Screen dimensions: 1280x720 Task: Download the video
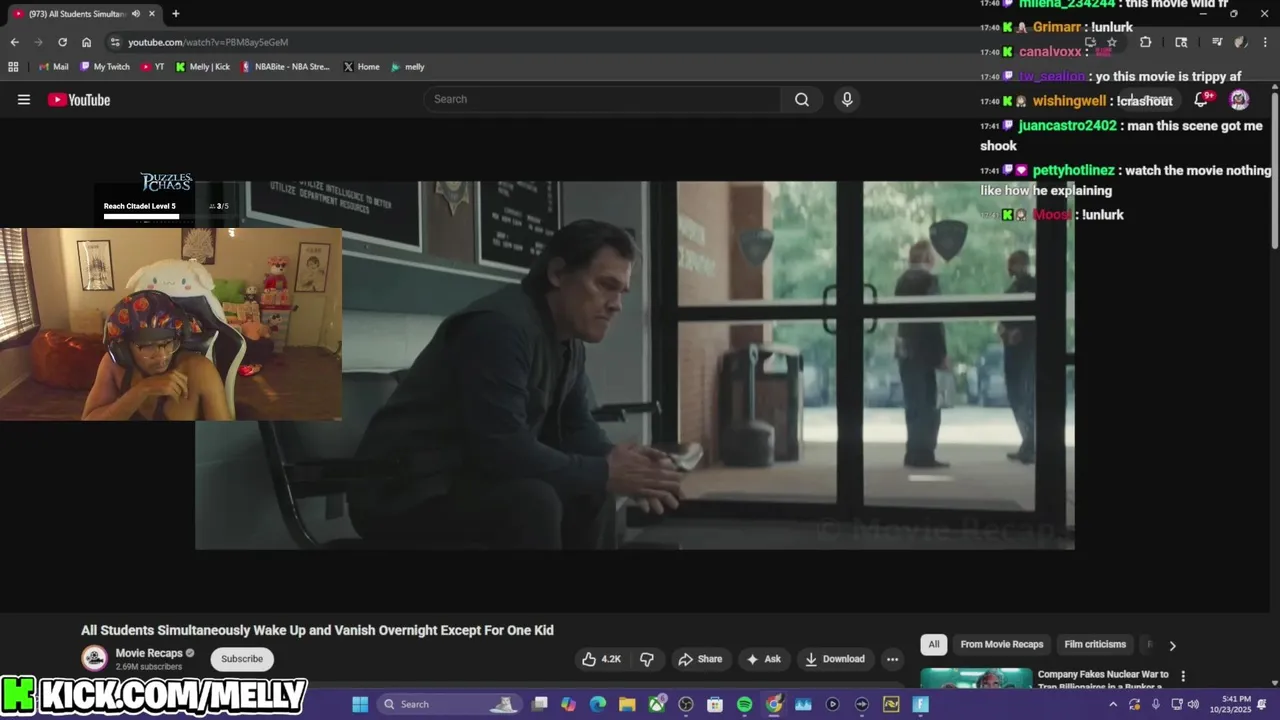tap(835, 659)
